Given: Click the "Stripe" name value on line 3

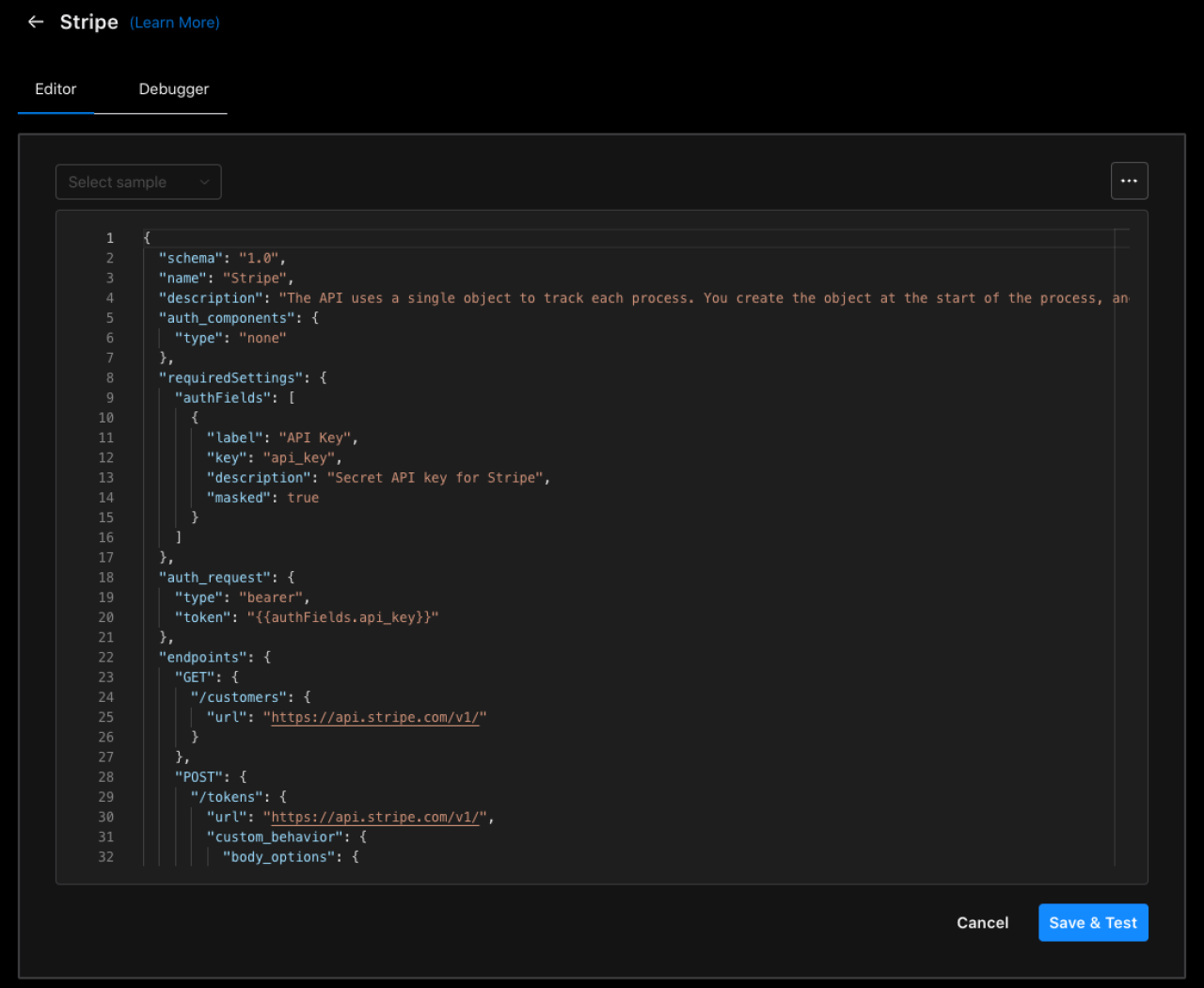Looking at the screenshot, I should tap(254, 278).
